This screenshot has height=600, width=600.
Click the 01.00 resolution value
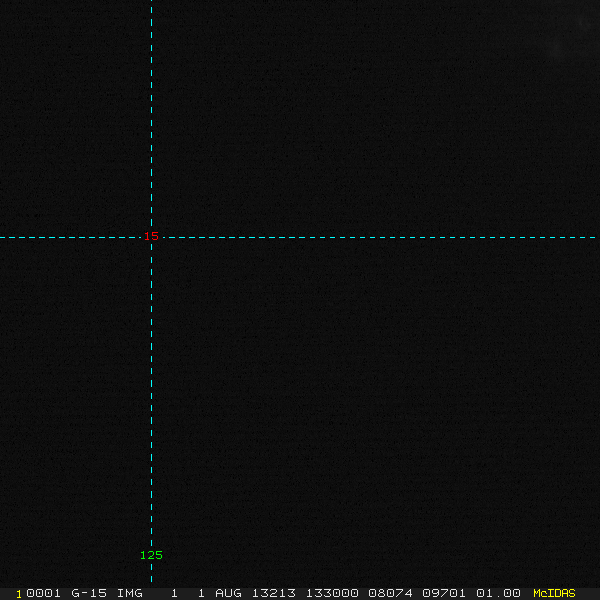(x=497, y=593)
